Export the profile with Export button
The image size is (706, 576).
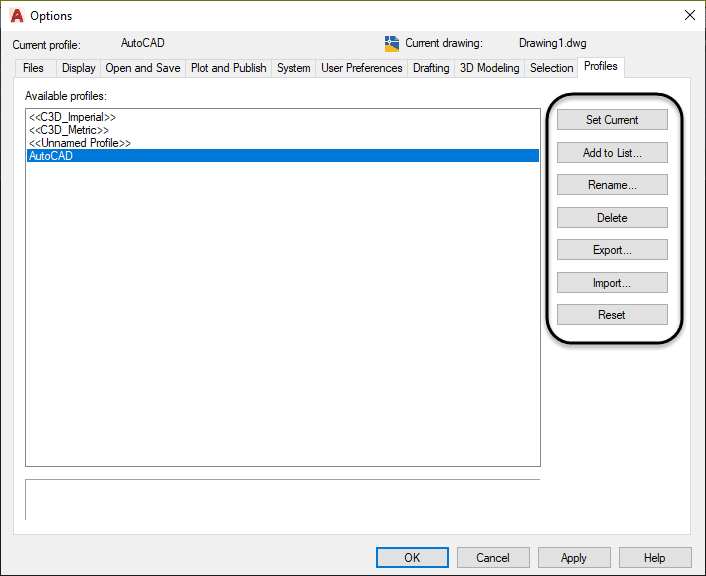(x=612, y=249)
